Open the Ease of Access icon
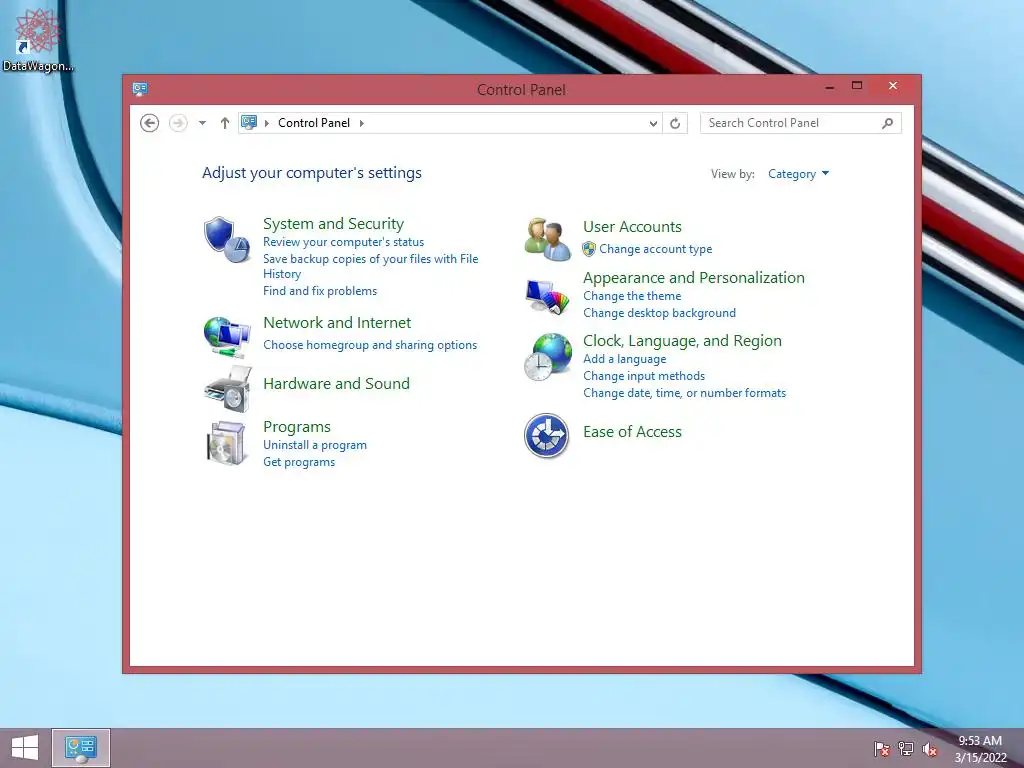Screen dimensions: 1024x768 pyautogui.click(x=547, y=436)
